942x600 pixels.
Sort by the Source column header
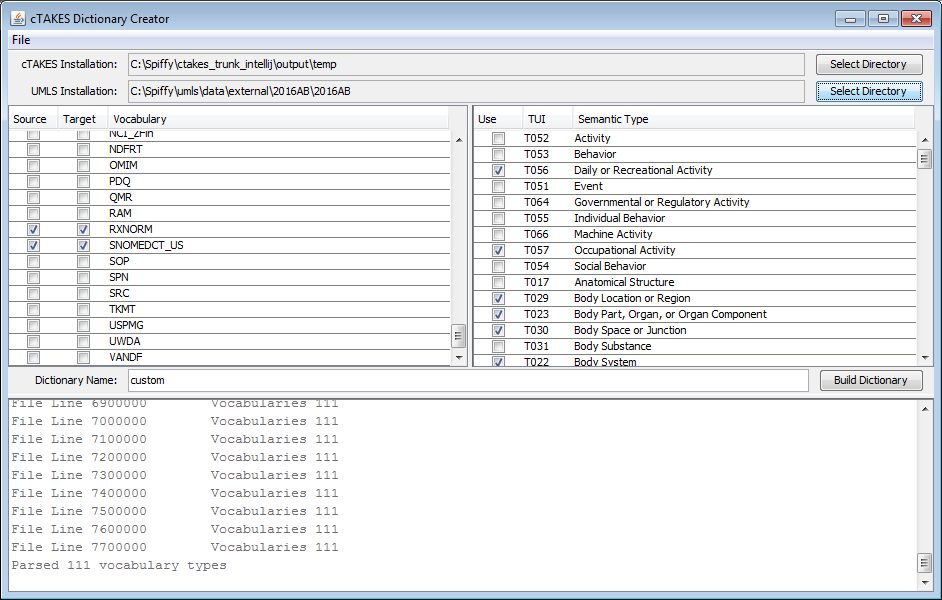33,119
